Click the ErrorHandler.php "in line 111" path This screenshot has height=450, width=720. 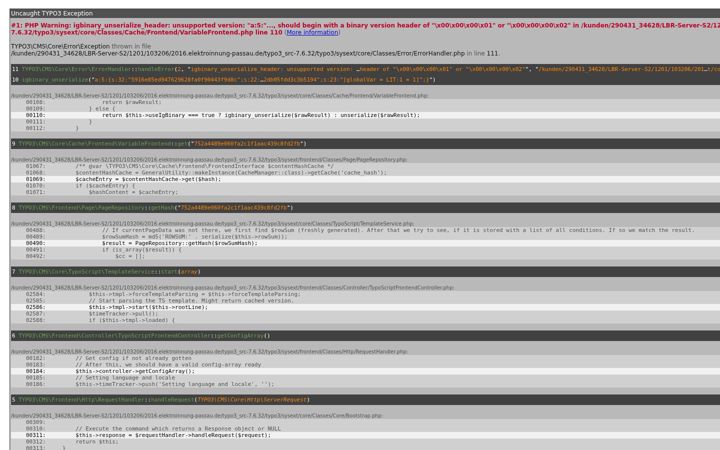click(255, 53)
